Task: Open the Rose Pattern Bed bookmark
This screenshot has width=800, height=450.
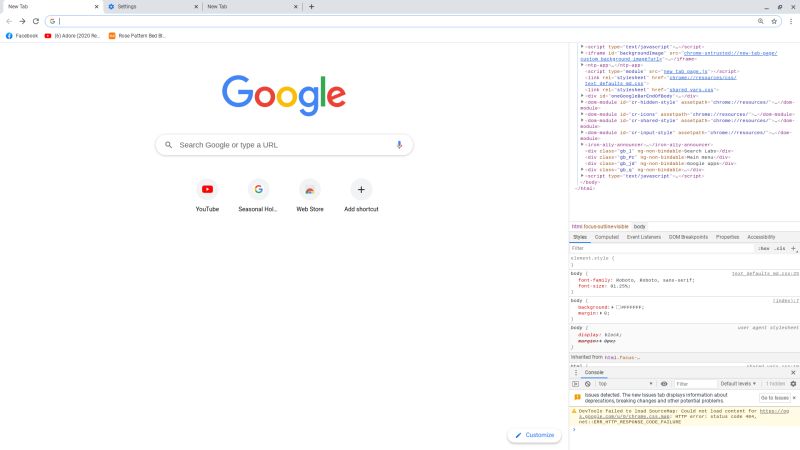Action: (137, 36)
